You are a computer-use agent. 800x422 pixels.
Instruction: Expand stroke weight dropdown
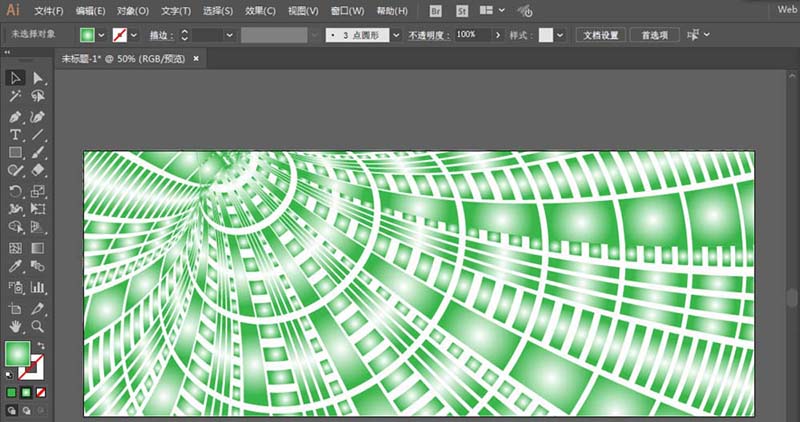(230, 35)
